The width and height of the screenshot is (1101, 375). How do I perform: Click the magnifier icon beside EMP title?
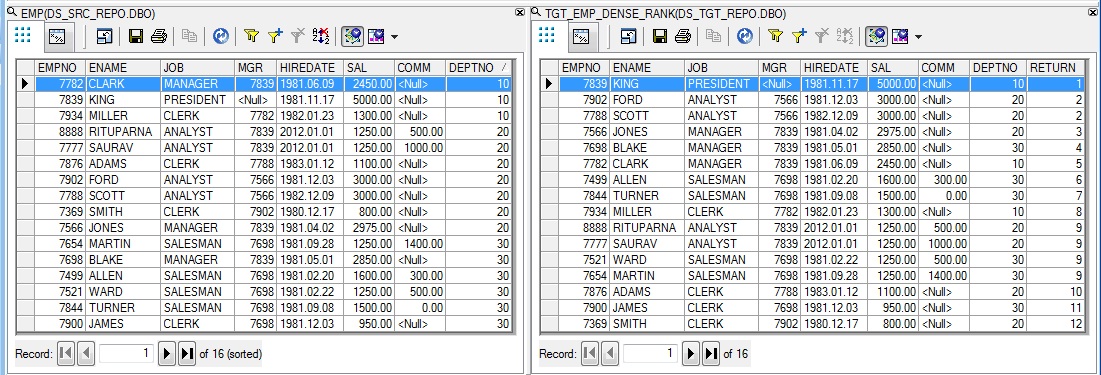(11, 12)
